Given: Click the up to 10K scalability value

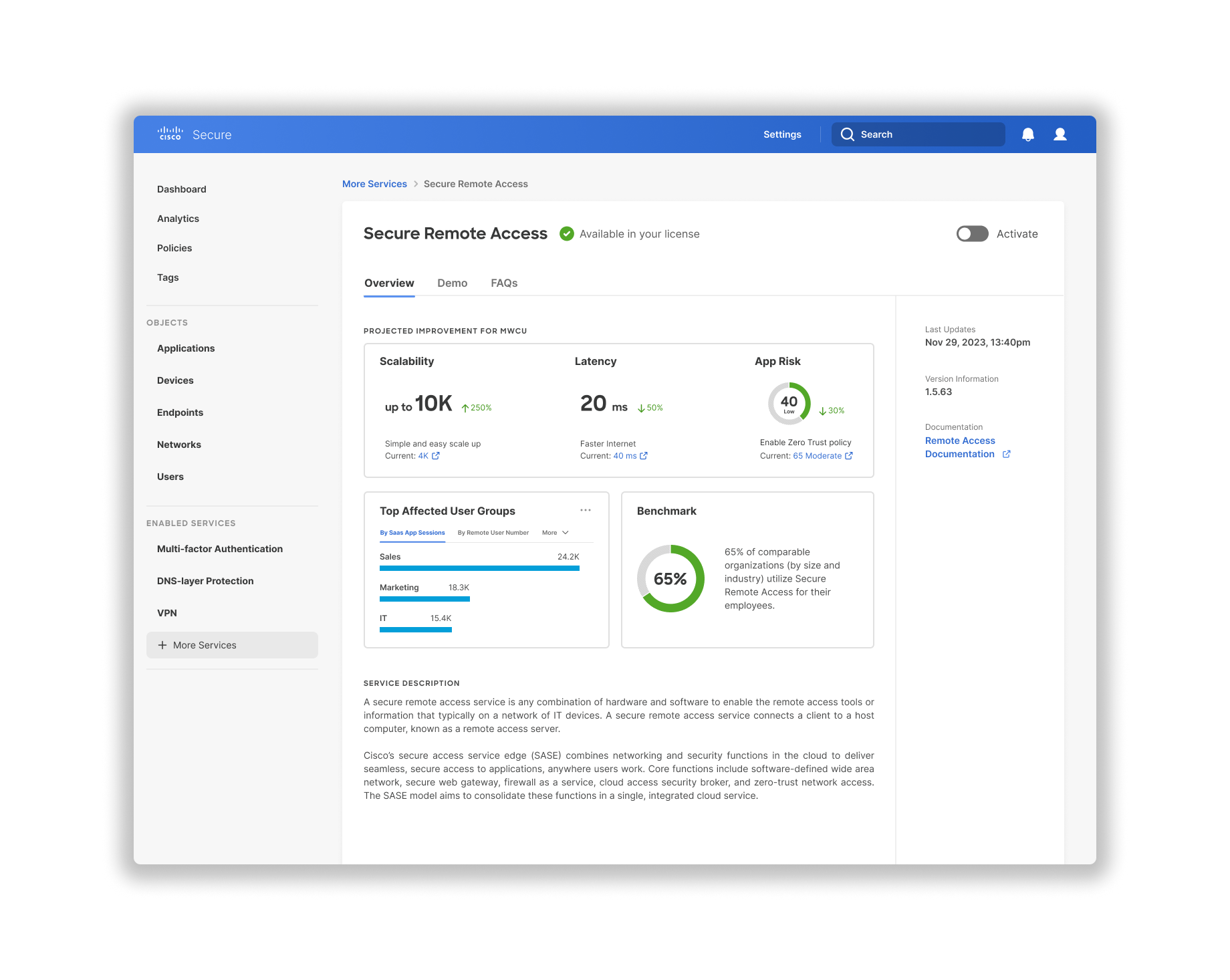Looking at the screenshot, I should click(418, 404).
